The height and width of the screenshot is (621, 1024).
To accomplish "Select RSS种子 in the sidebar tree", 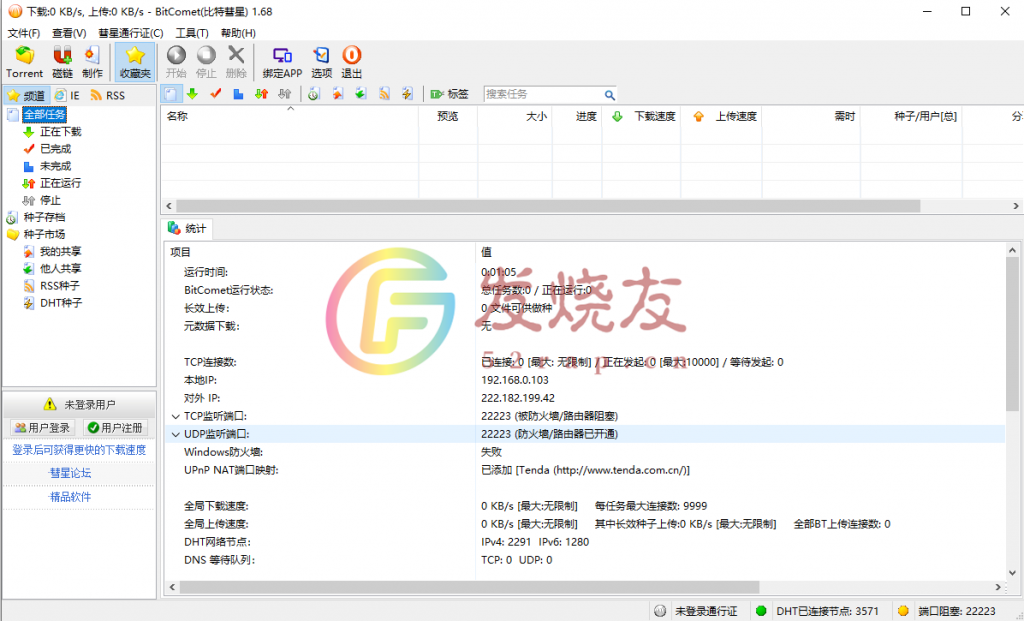I will pyautogui.click(x=59, y=285).
